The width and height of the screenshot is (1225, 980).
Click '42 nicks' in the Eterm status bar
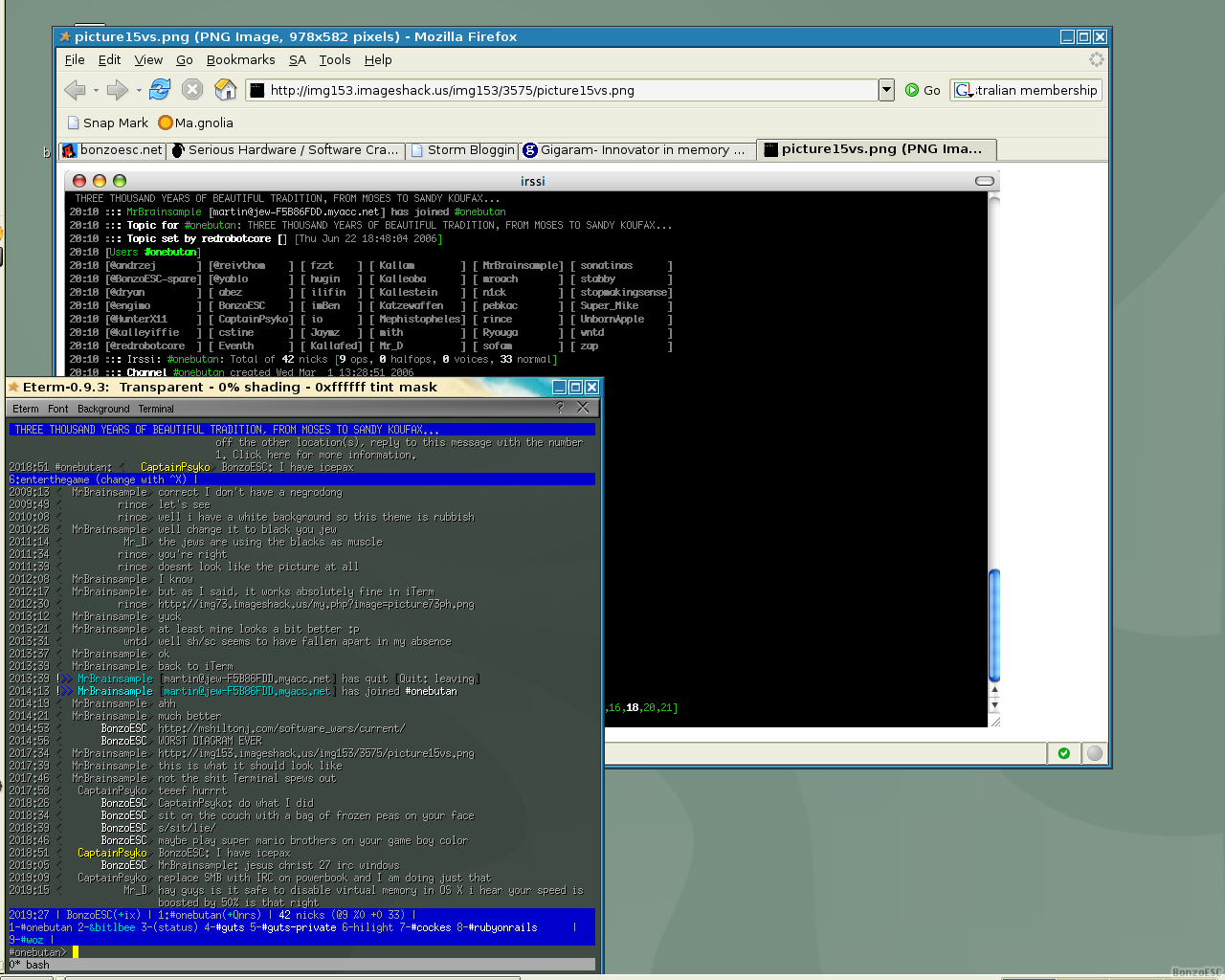pyautogui.click(x=301, y=915)
